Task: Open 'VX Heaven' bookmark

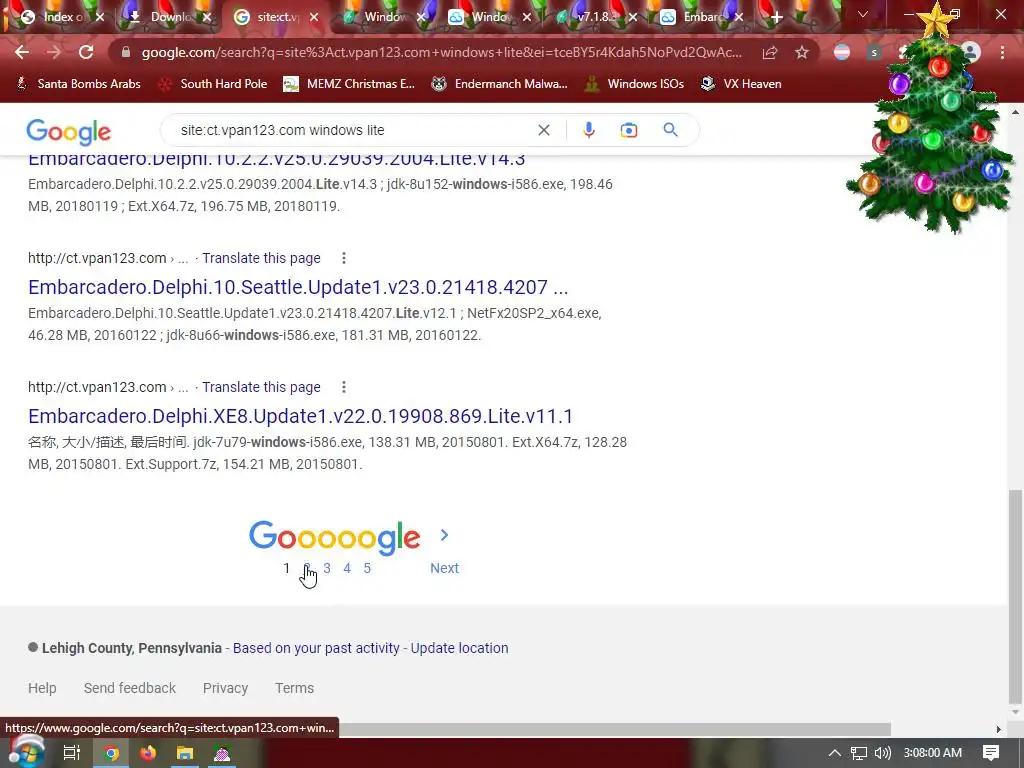Action: [x=741, y=84]
